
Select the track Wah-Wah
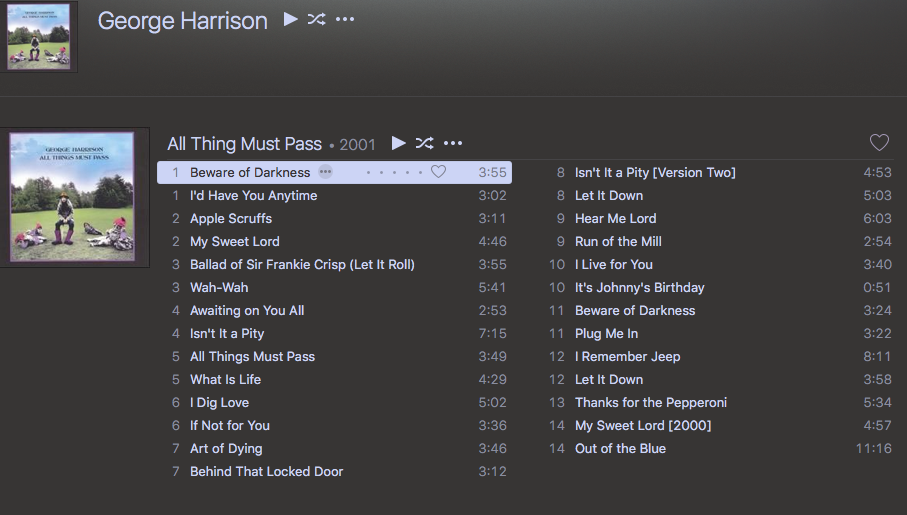(x=334, y=288)
